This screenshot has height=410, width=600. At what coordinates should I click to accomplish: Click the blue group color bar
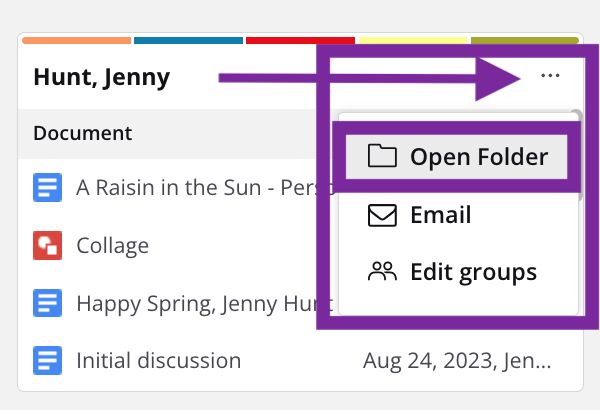[188, 41]
